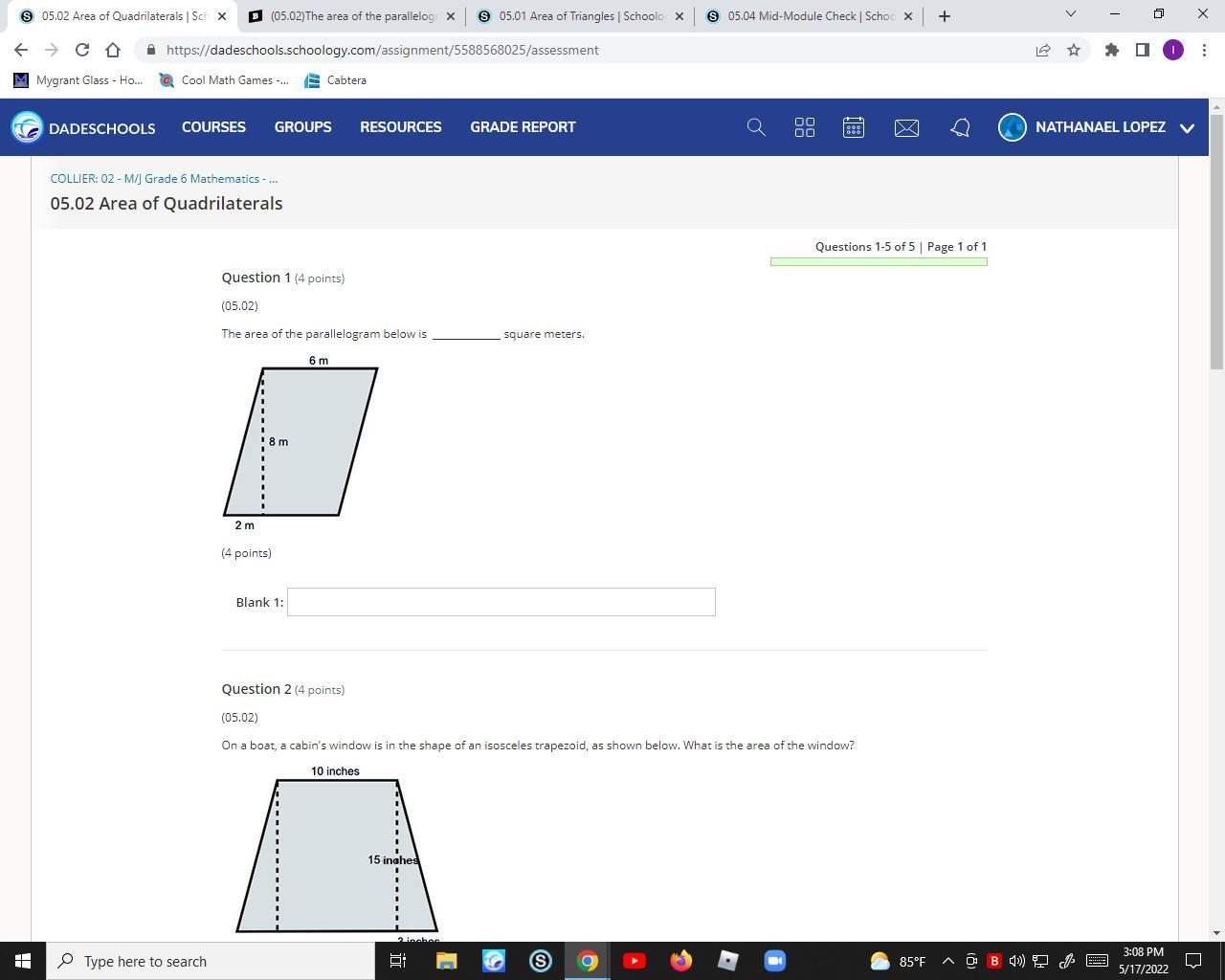
Task: Click the green assessment progress bar
Action: click(879, 261)
